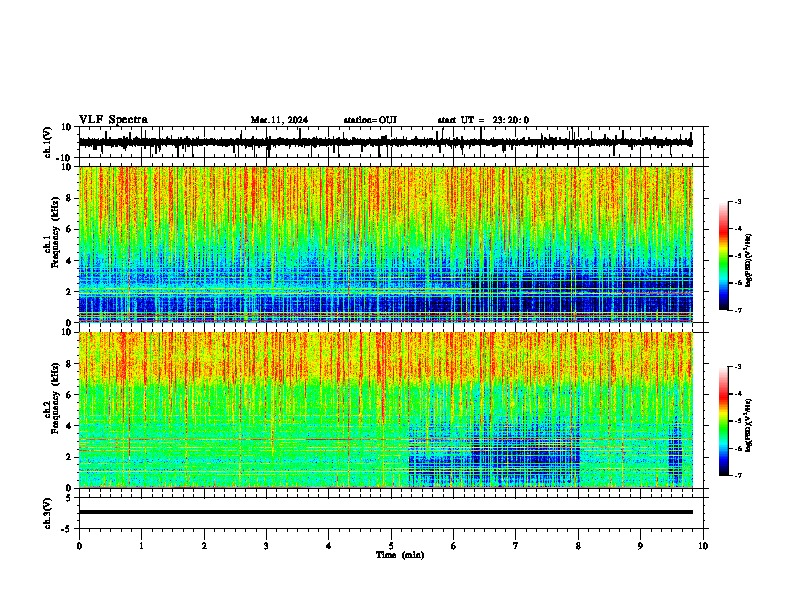792x612 pixels.
Task: Click the "Time (min)" axis title
Action: [400, 555]
